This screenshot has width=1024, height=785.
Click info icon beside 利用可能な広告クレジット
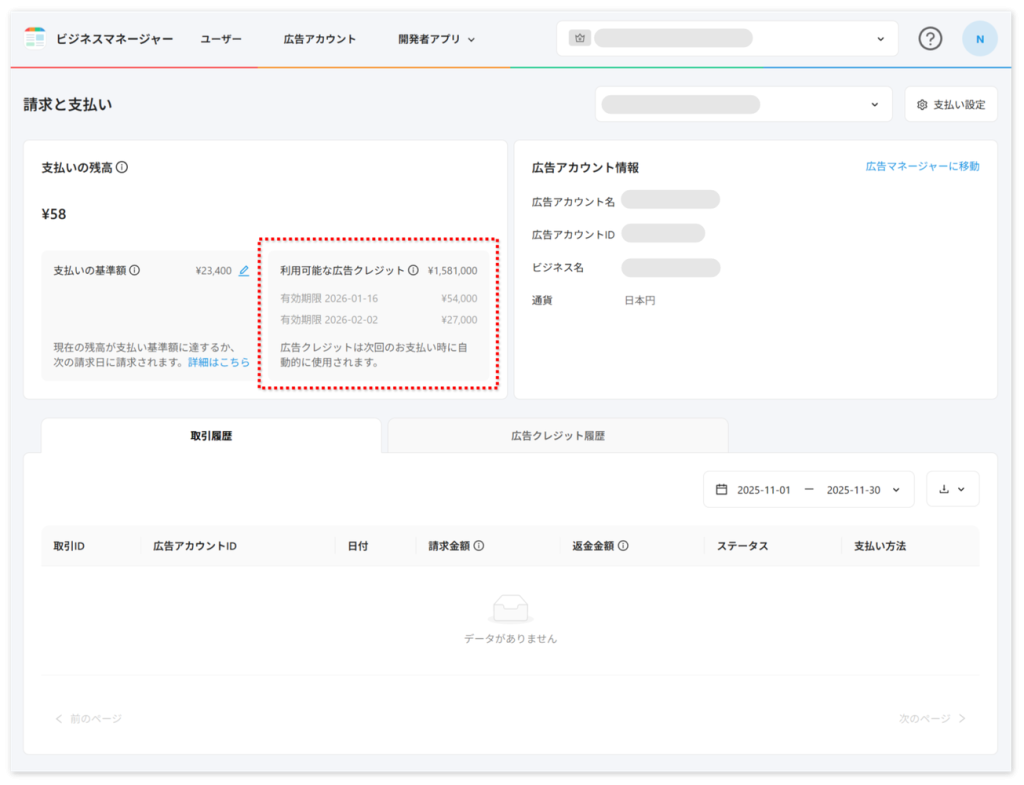click(x=413, y=270)
